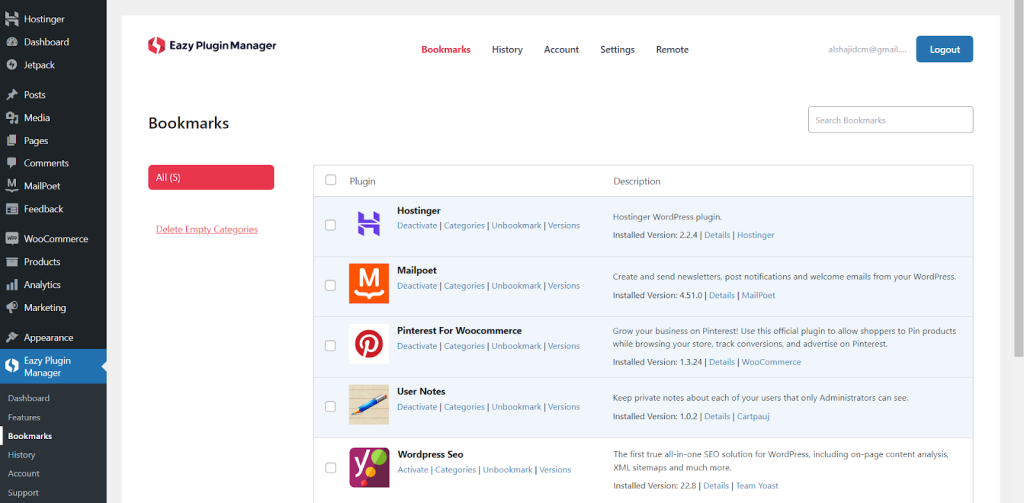Unbookmark Pinterest For Woocommerce
This screenshot has width=1024, height=503.
tap(517, 346)
